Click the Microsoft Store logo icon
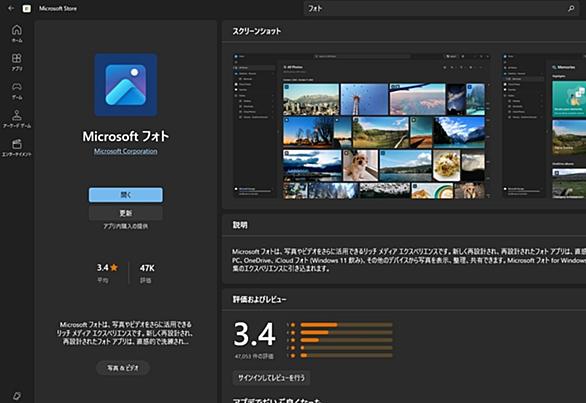This screenshot has height=403, width=586. coord(27,8)
